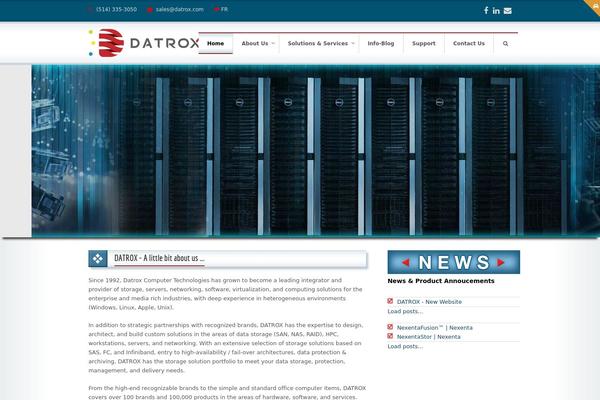Click the check icon beside NexentaStor
The height and width of the screenshot is (400, 600).
[390, 336]
